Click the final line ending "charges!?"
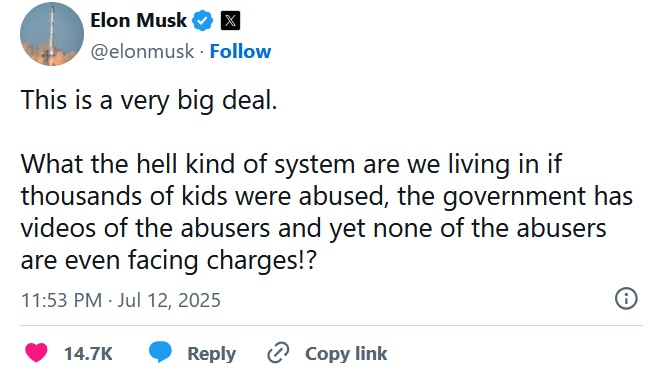Image resolution: width=661 pixels, height=377 pixels. pos(168,261)
